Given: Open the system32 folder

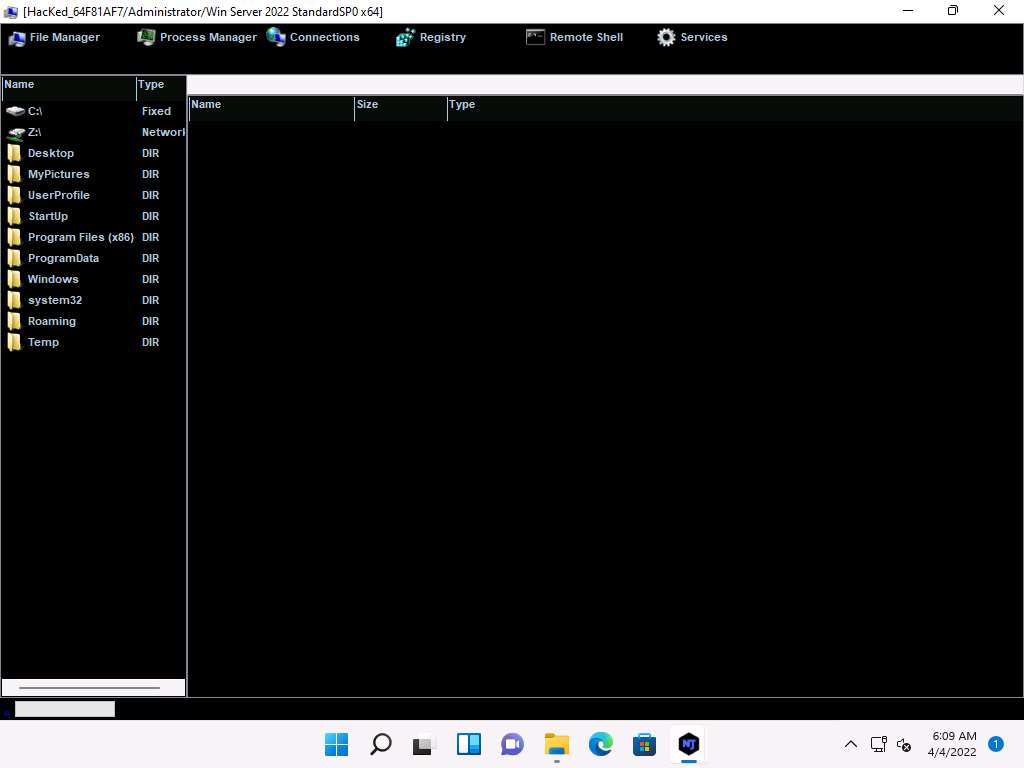Looking at the screenshot, I should 54,300.
